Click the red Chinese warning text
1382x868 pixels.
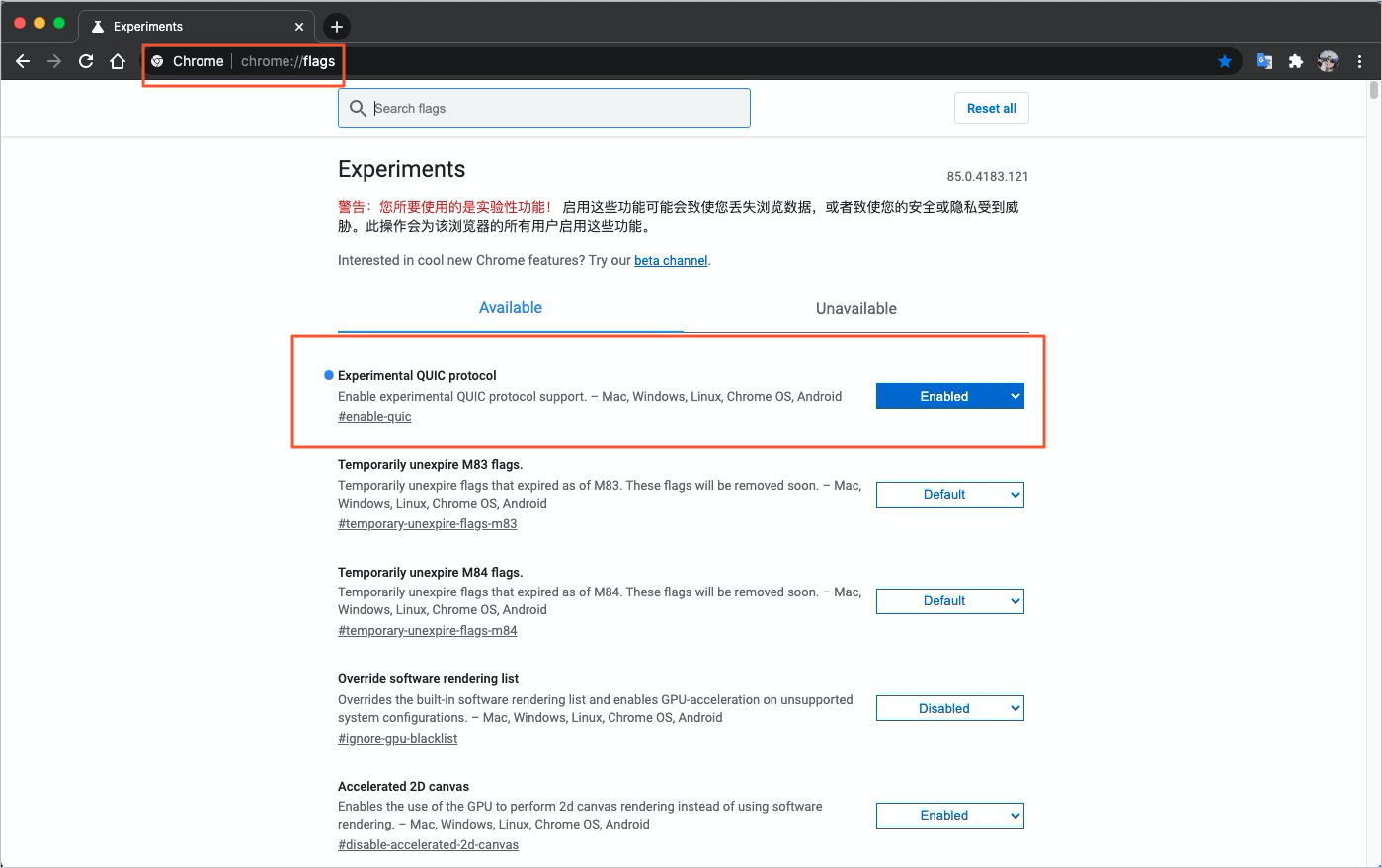[x=445, y=207]
